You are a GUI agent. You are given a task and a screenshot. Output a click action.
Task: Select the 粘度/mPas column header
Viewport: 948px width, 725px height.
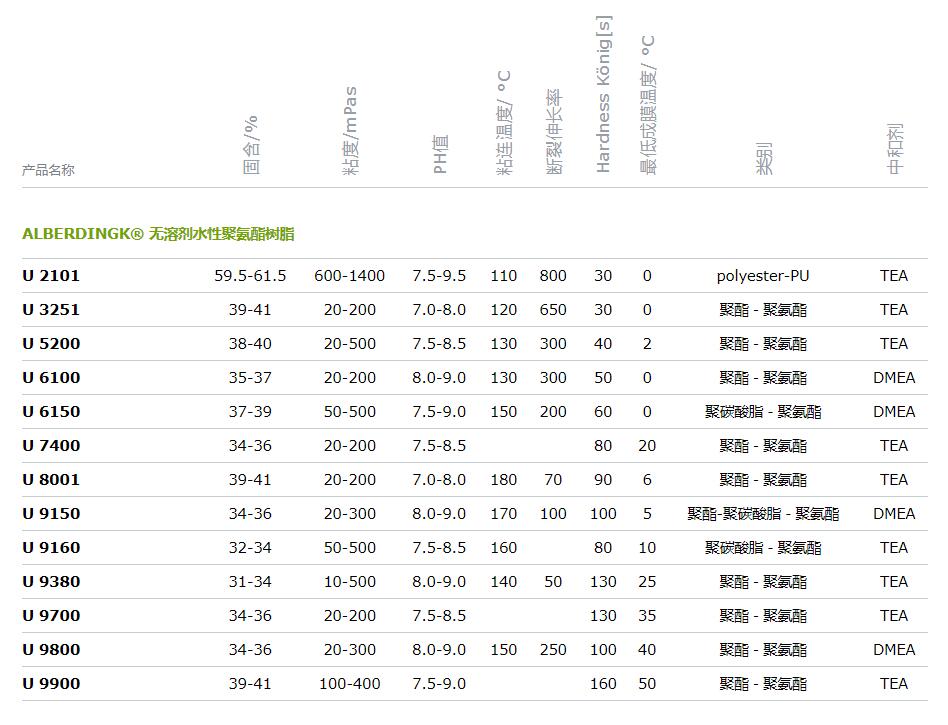click(x=349, y=131)
